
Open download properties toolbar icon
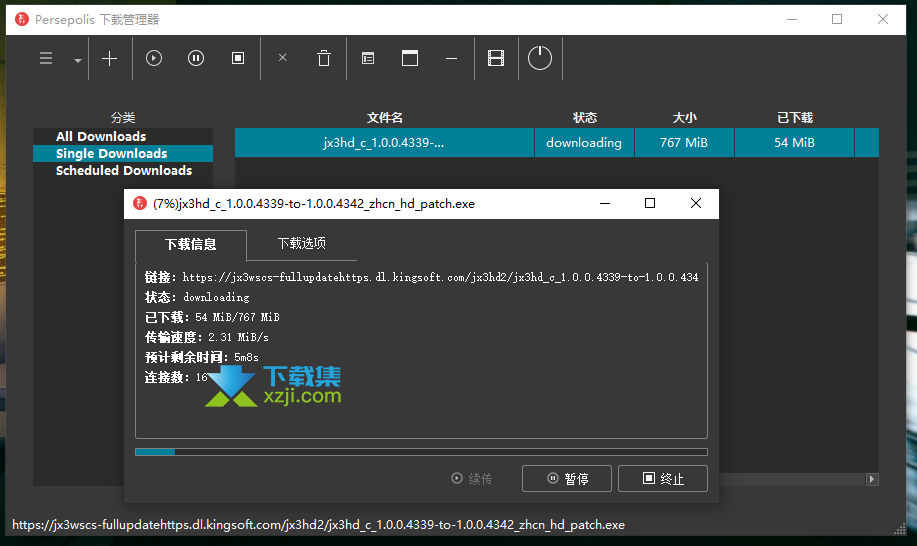[368, 58]
